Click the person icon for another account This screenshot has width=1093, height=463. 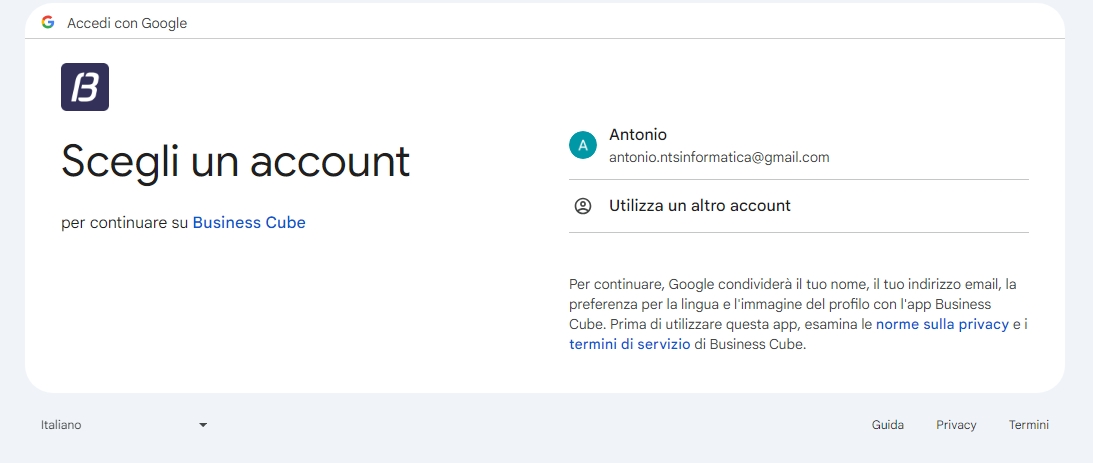coord(583,206)
